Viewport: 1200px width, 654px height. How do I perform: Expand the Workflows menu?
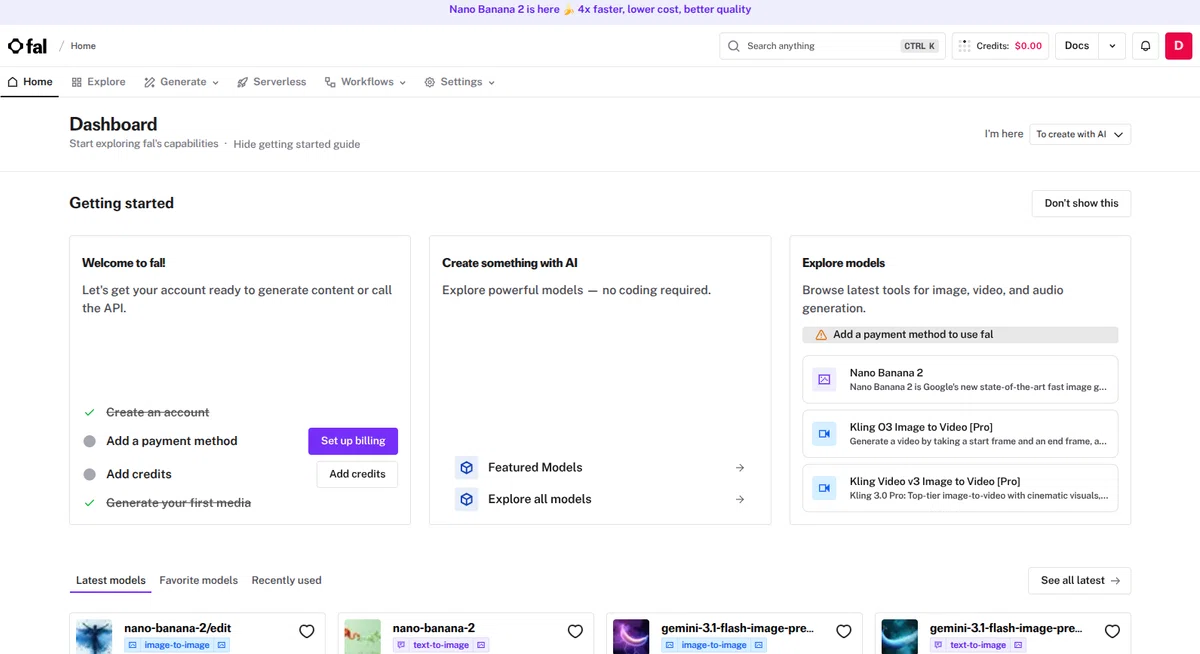[x=365, y=82]
